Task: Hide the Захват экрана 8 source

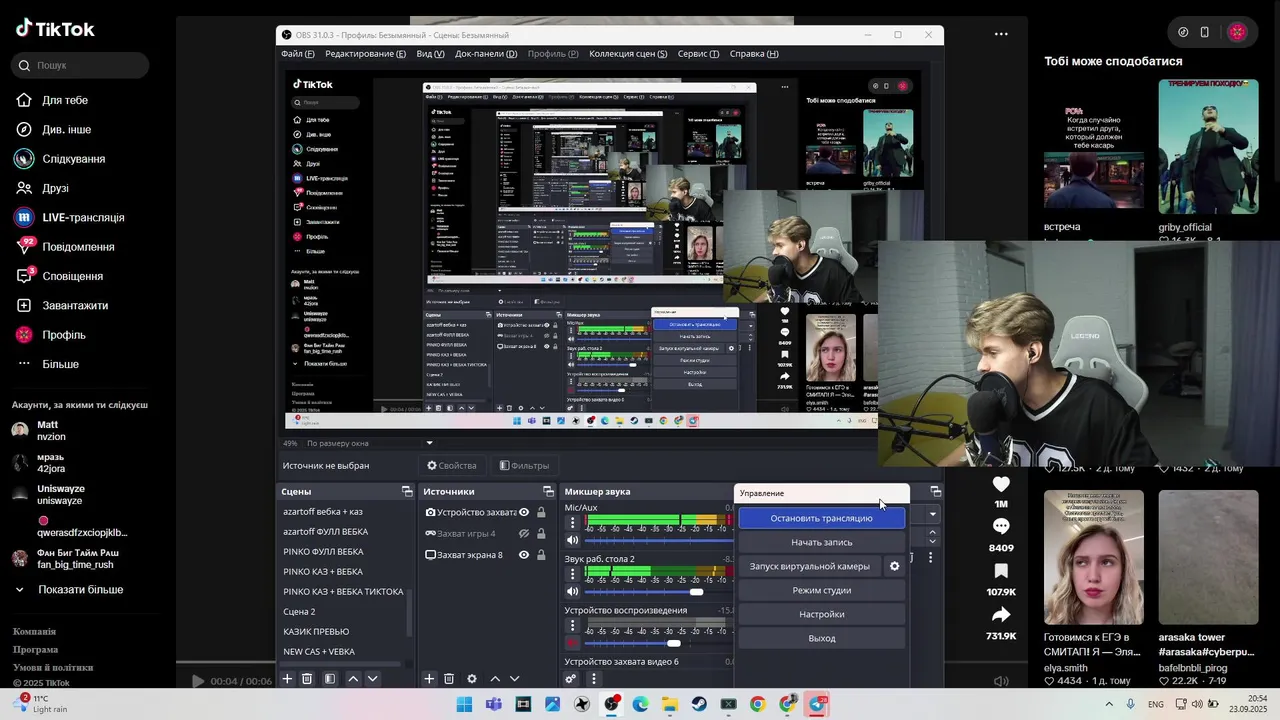Action: (x=524, y=555)
